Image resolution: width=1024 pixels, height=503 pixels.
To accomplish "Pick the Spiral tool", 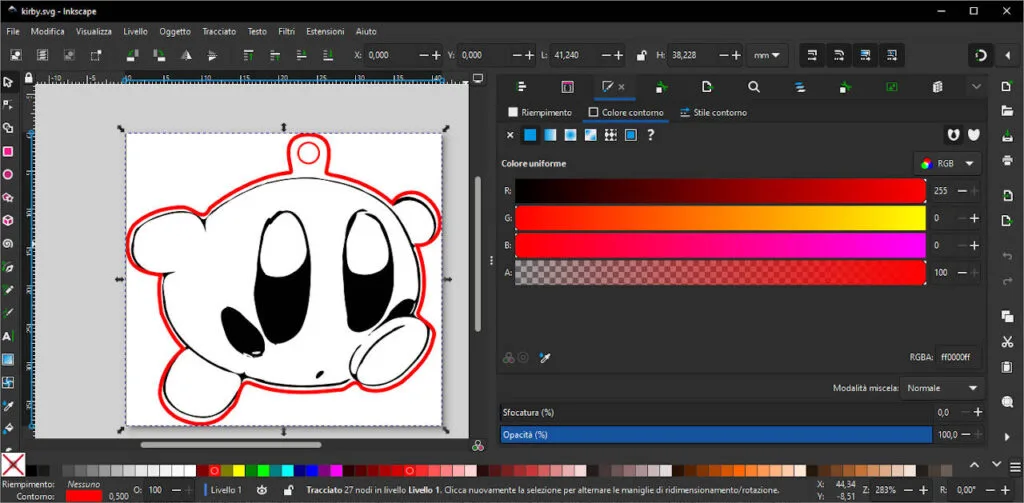I will pos(8,244).
